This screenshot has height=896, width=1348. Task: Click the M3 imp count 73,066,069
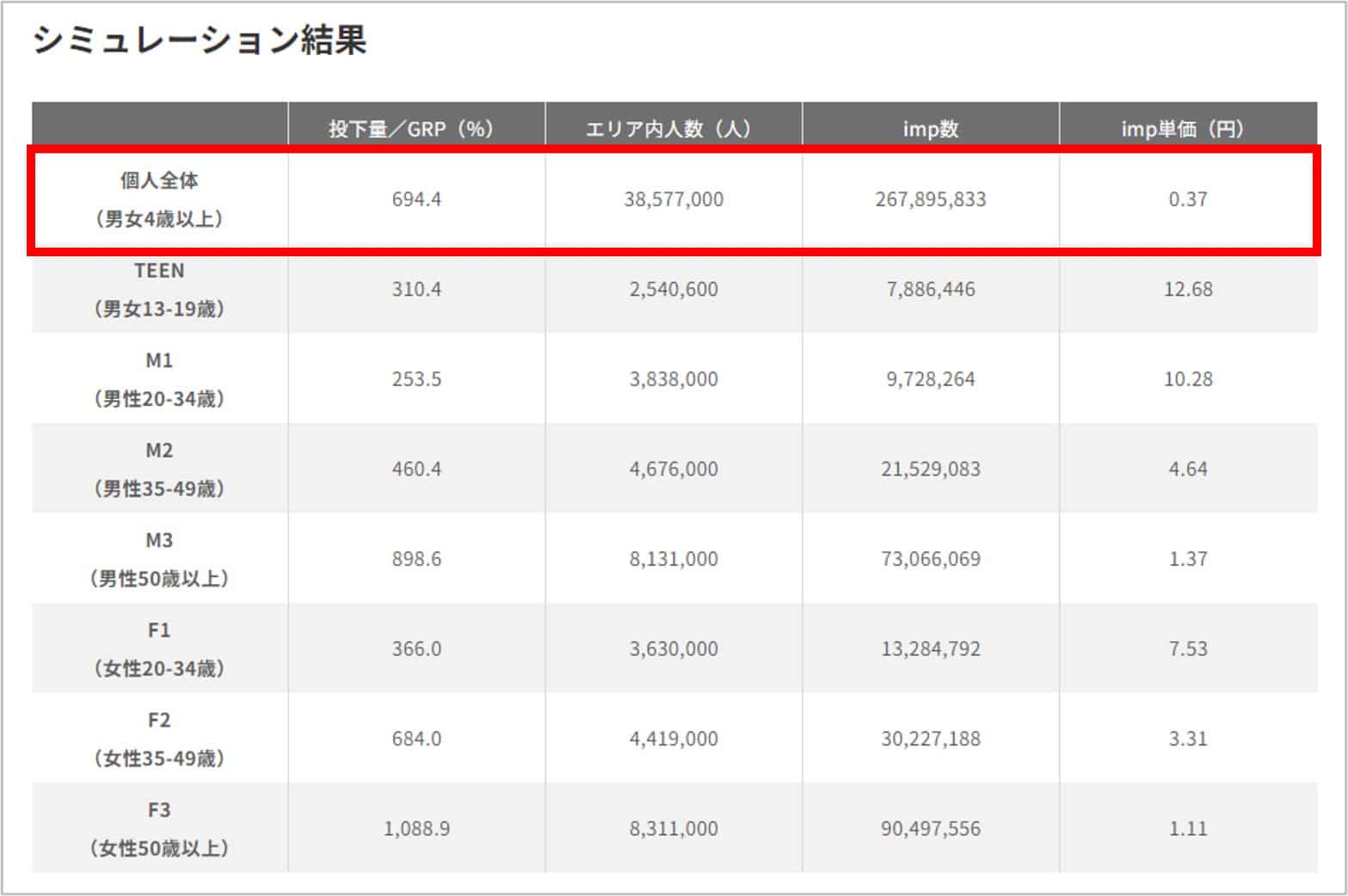[930, 559]
